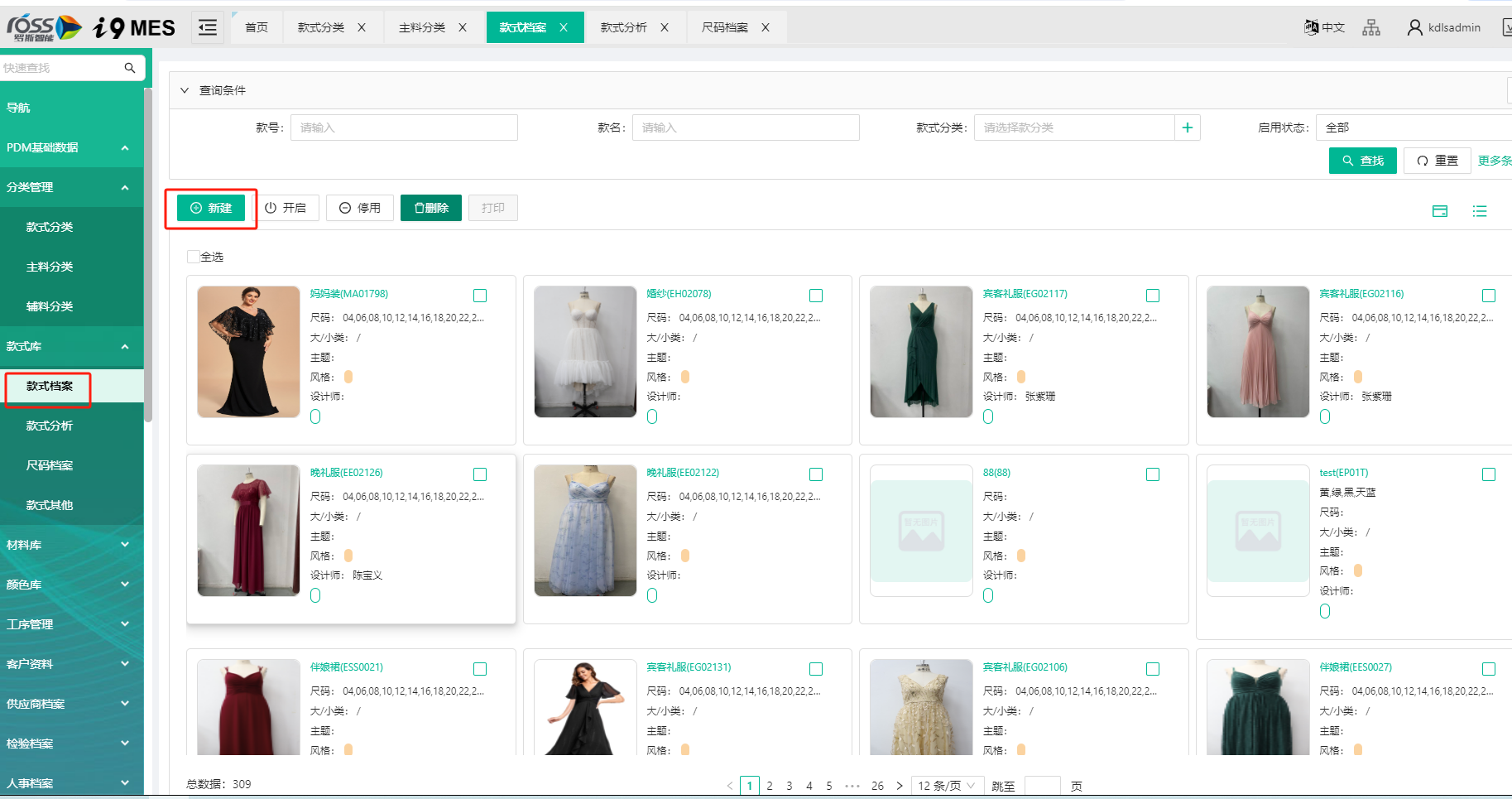Switch to the 款式分析 tab
The image size is (1512, 799).
tap(624, 27)
